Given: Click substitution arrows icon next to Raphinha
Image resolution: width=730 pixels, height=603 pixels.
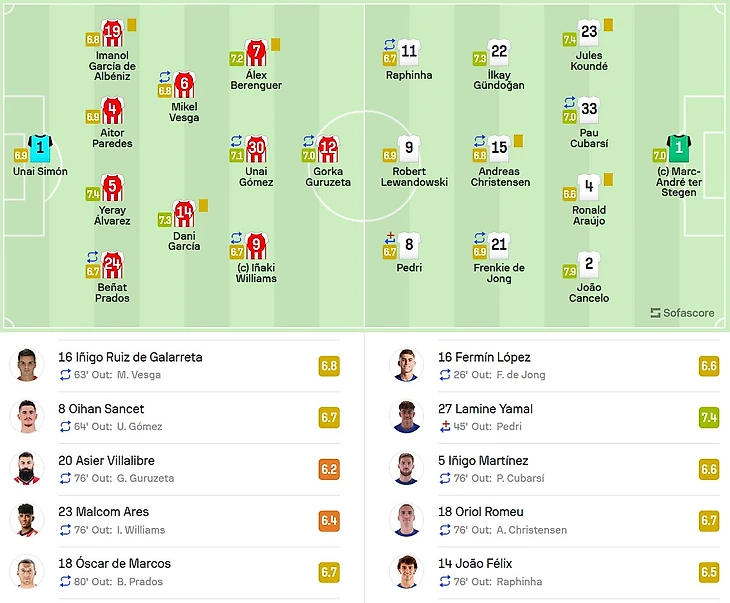Looking at the screenshot, I should point(390,45).
